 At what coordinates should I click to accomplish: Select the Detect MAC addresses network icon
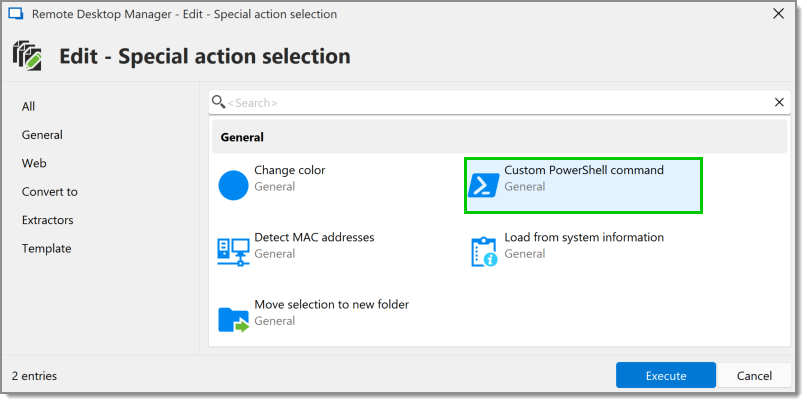pyautogui.click(x=233, y=252)
